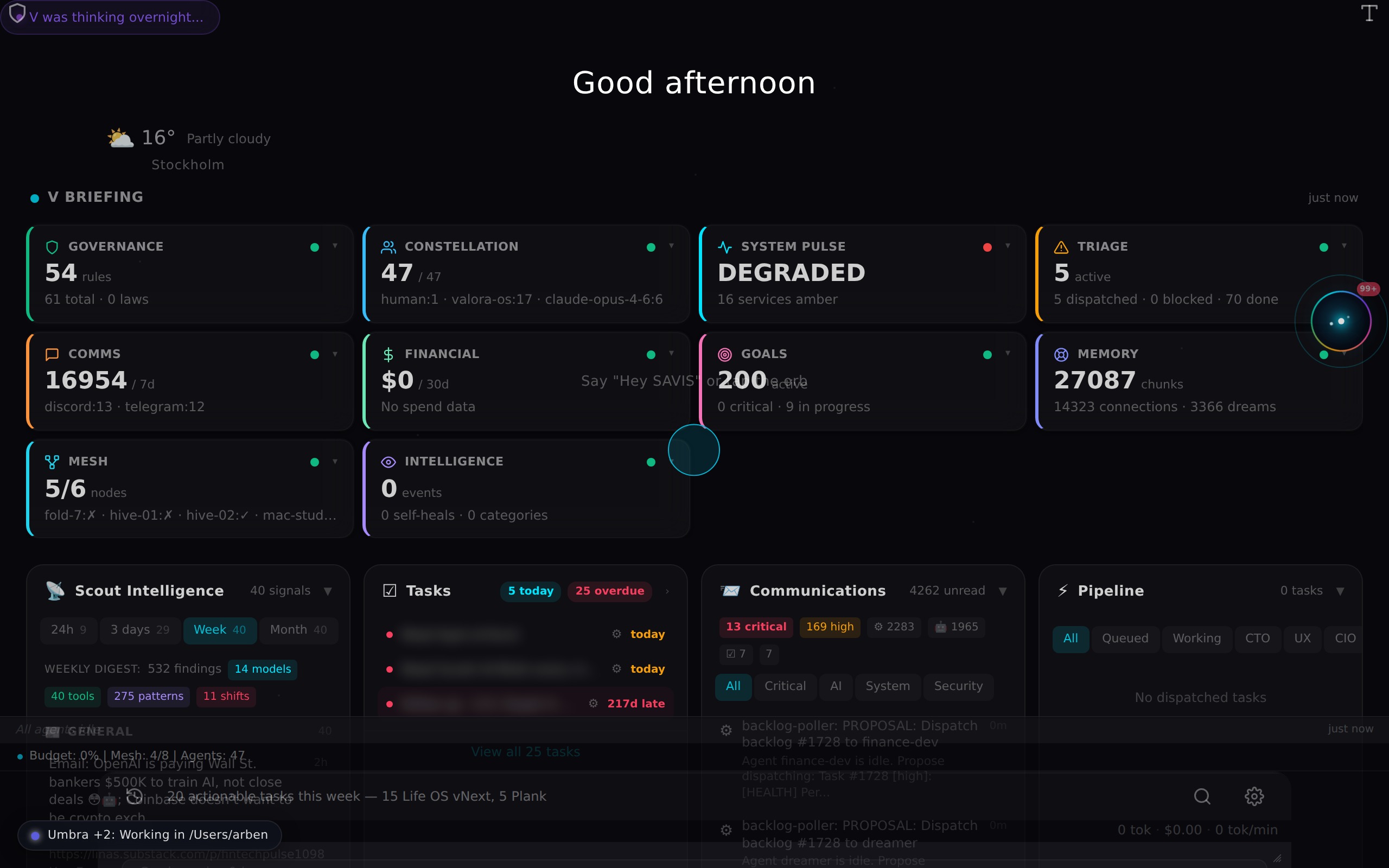Image resolution: width=1389 pixels, height=868 pixels.
Task: Click the 5 today tasks badge
Action: point(530,591)
